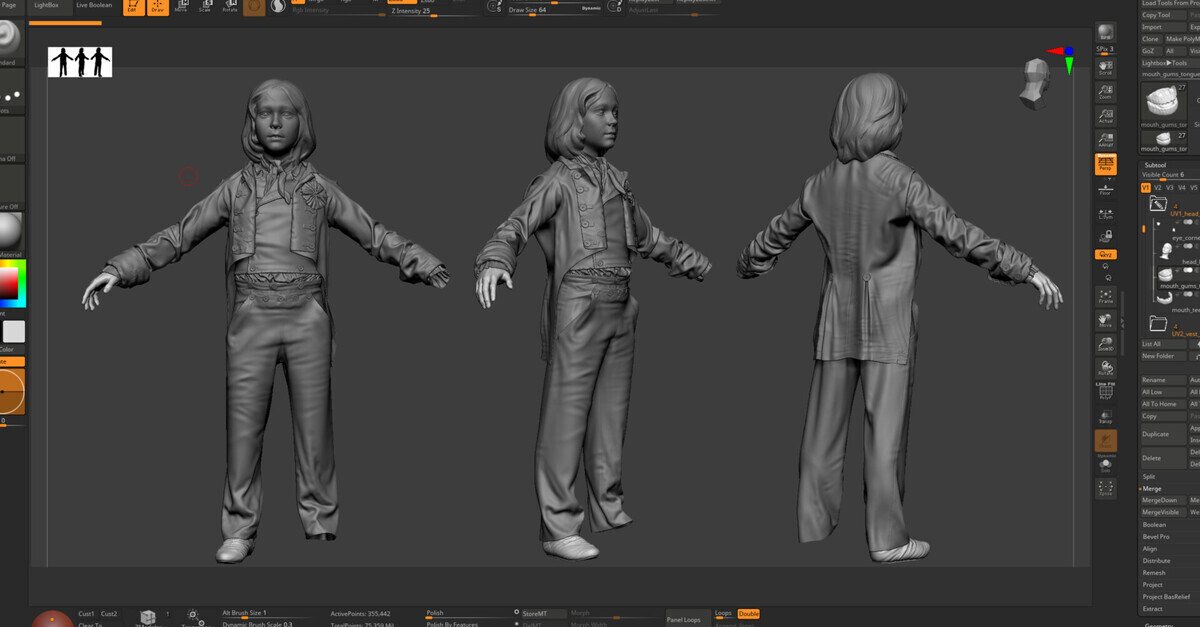This screenshot has height=627, width=1200.
Task: Open the Lightbox Tools flyout
Action: pyautogui.click(x=1165, y=61)
